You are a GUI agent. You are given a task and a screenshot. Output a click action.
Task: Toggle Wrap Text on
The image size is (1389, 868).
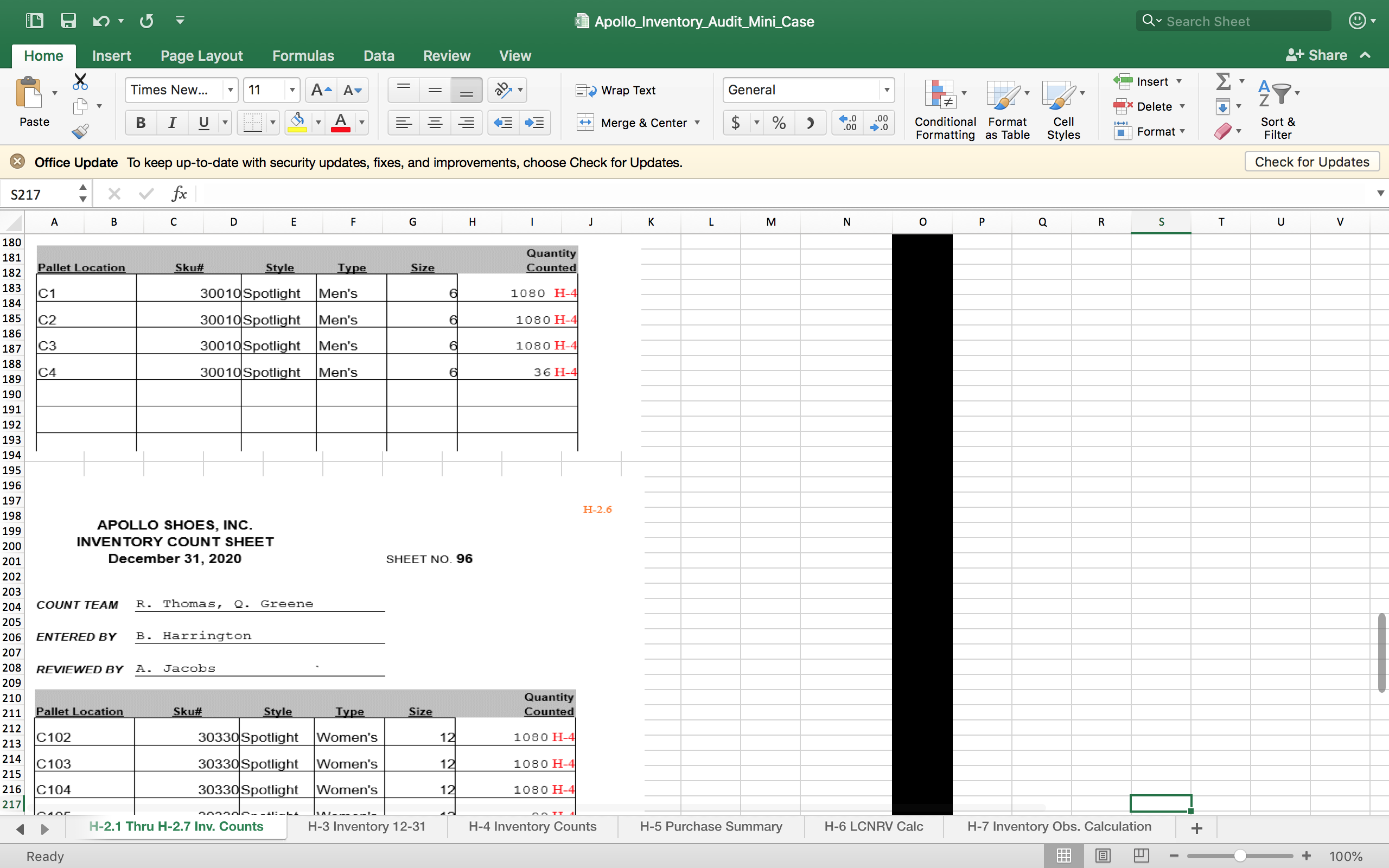pos(616,90)
